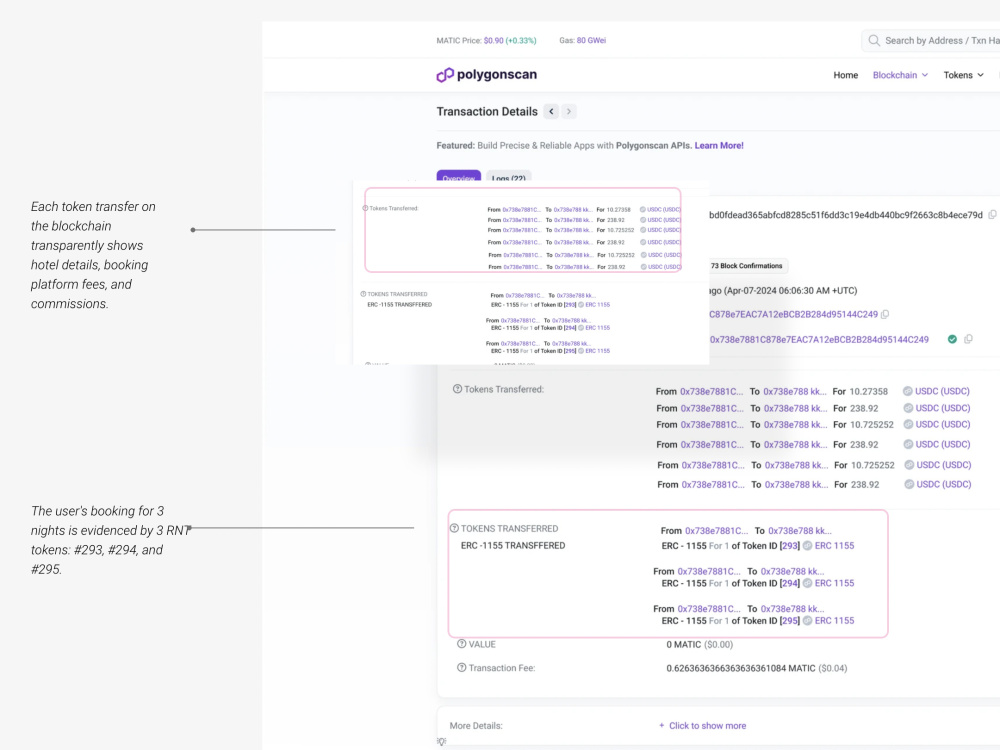Click the amount 10.27358 in main section
Image resolution: width=1000 pixels, height=750 pixels.
[869, 391]
